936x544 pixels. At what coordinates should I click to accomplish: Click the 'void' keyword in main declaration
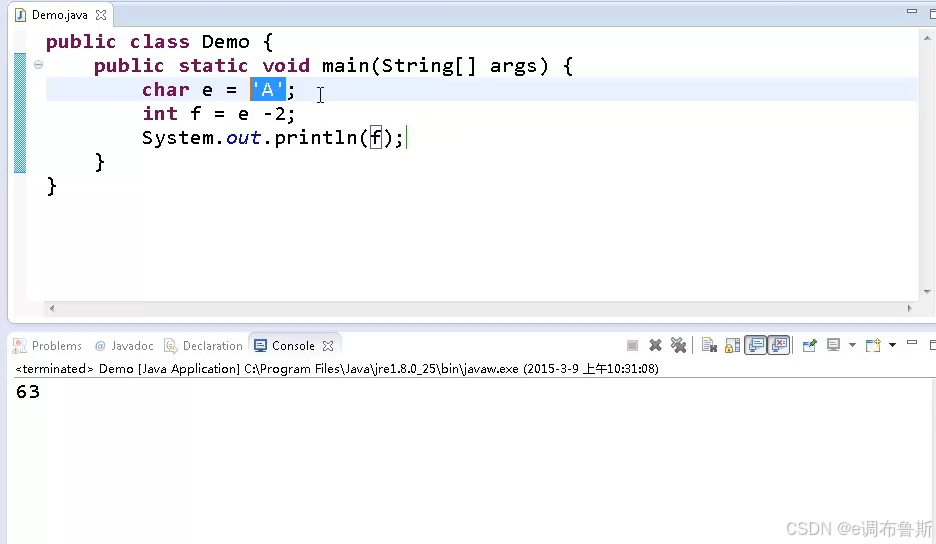[x=286, y=66]
